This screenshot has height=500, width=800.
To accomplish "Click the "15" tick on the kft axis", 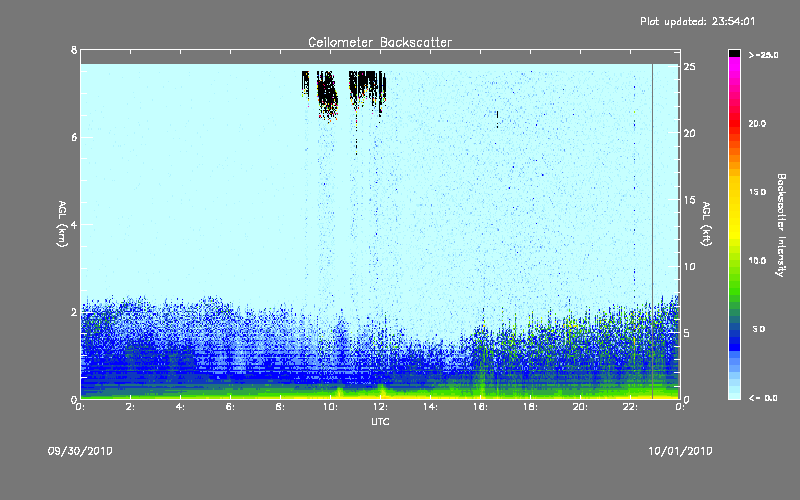I will [689, 200].
